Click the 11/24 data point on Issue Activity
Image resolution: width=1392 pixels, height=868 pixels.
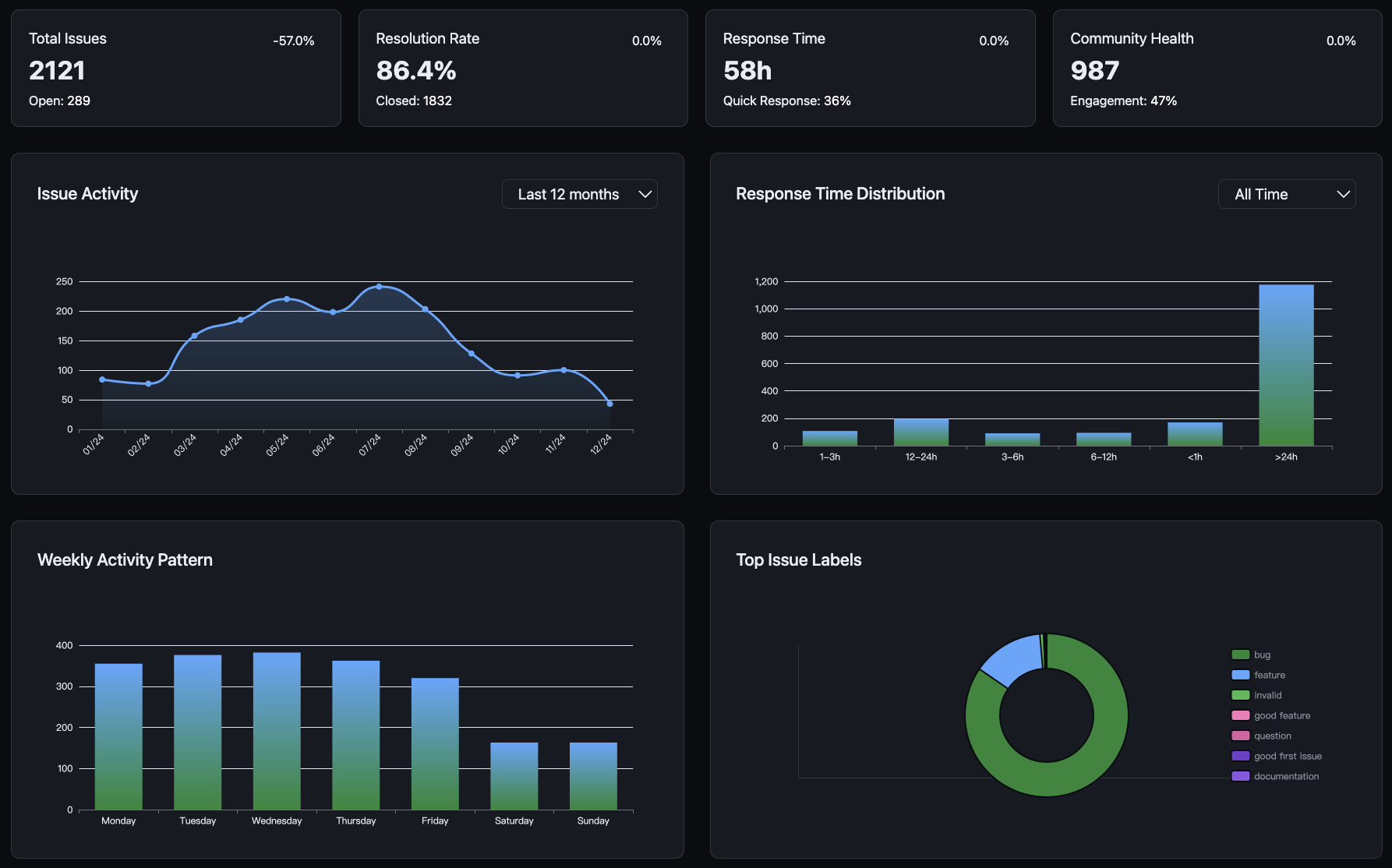[564, 370]
